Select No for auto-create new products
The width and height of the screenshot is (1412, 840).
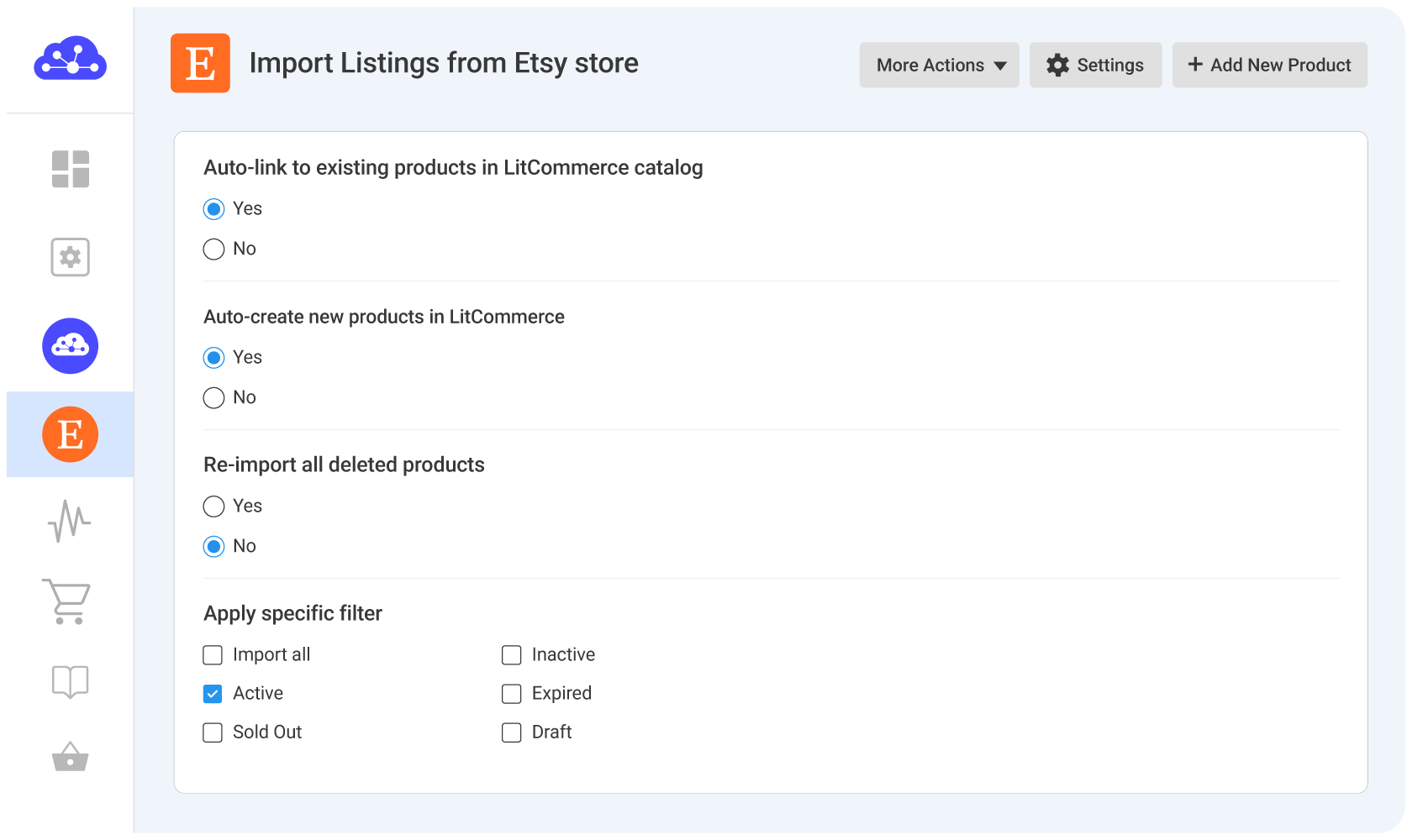tap(214, 397)
